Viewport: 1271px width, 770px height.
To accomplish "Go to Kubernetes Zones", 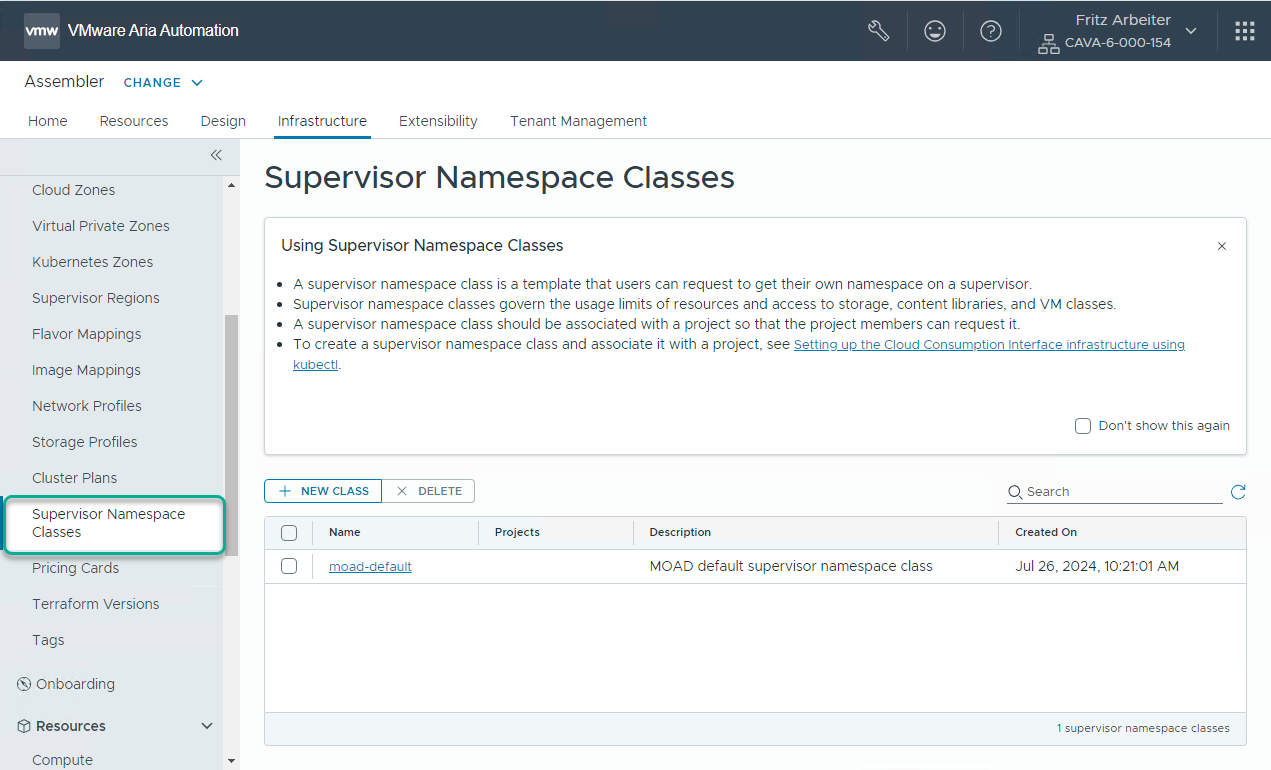I will click(x=93, y=262).
